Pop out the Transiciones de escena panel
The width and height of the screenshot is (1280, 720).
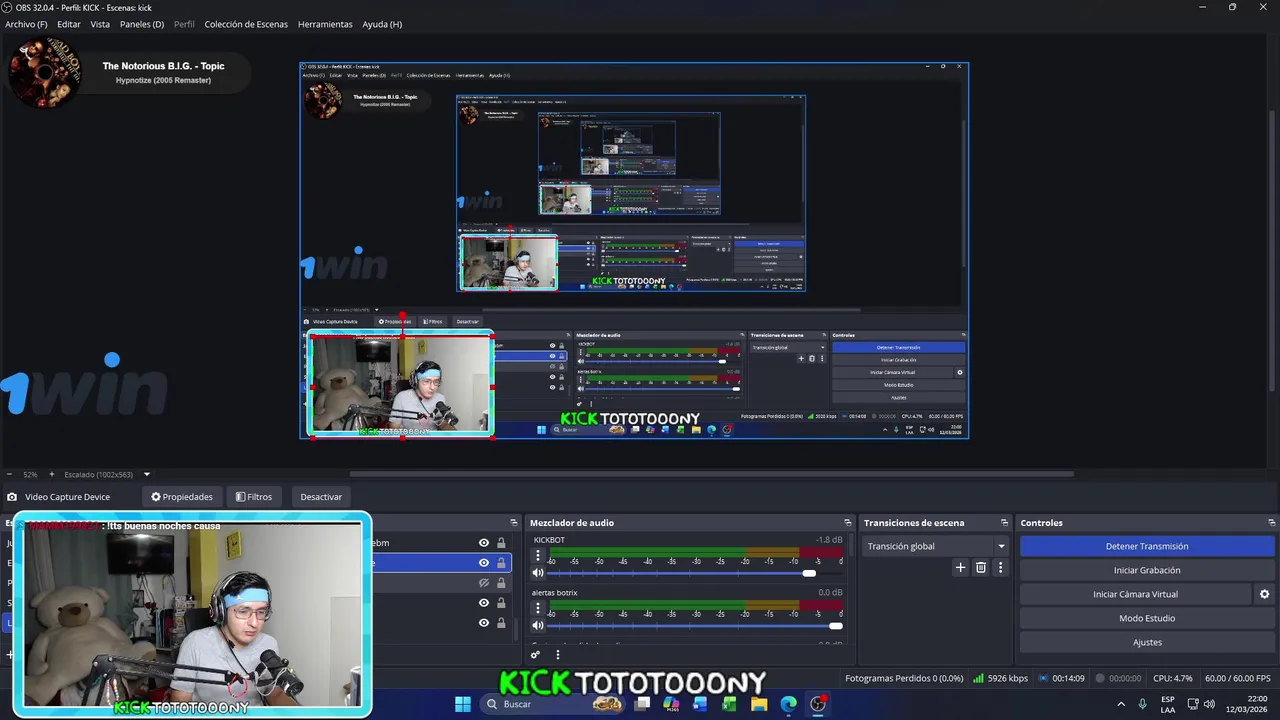[x=1005, y=523]
